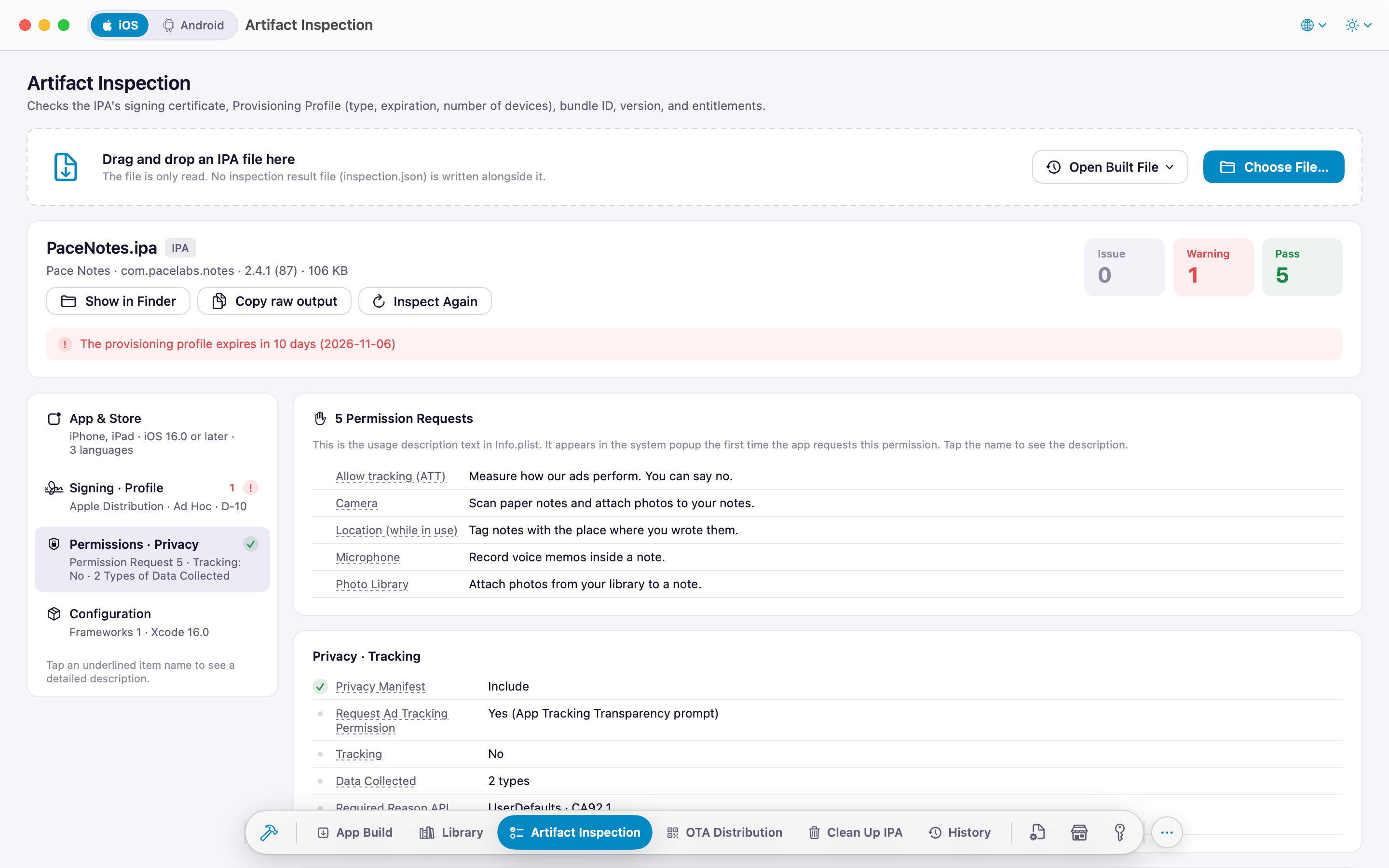Select the Artifact Inspection tab
Image resolution: width=1389 pixels, height=868 pixels.
pos(574,832)
